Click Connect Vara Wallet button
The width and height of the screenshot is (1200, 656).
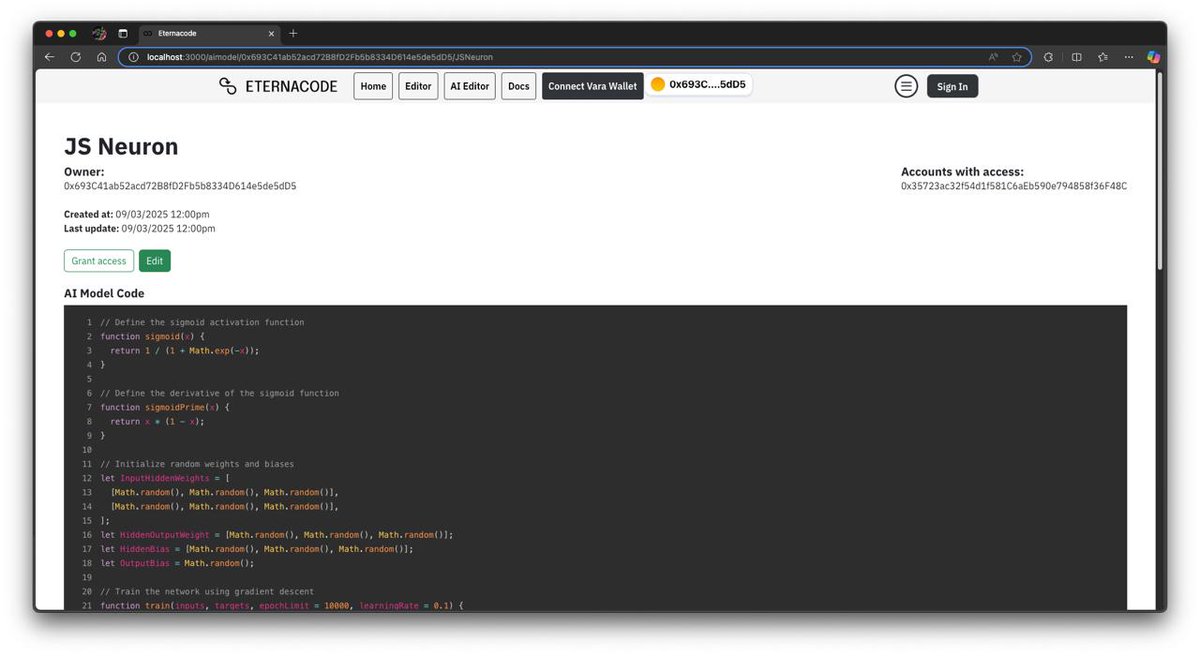click(592, 86)
